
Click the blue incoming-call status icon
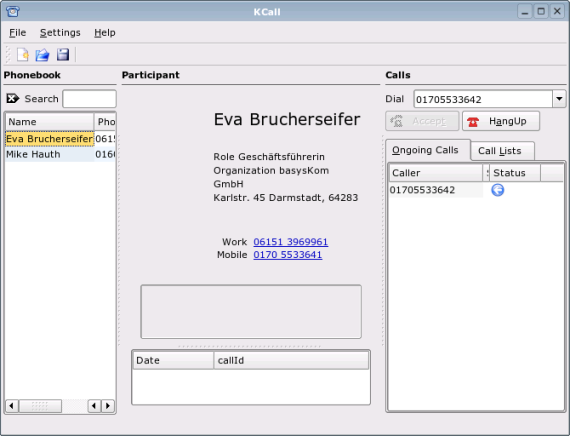click(x=497, y=190)
